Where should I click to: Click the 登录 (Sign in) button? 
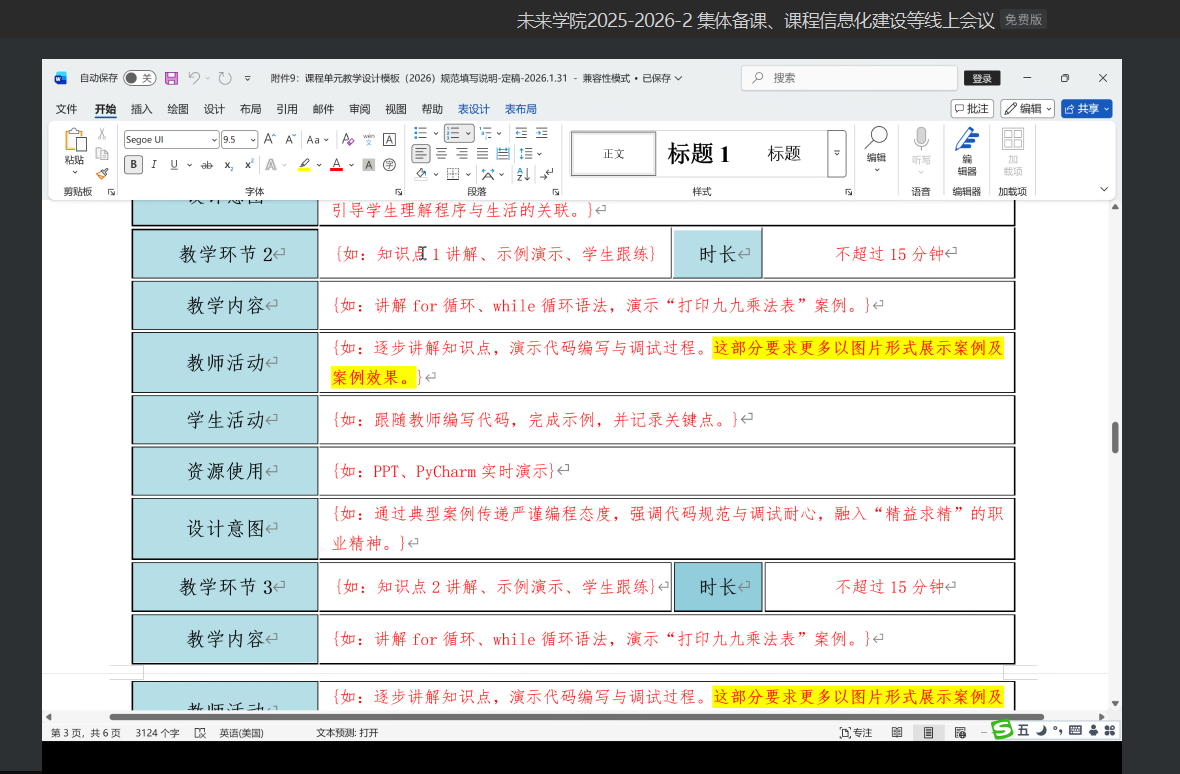click(981, 78)
